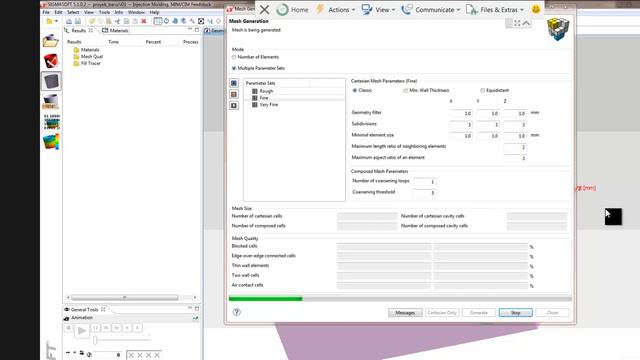Collapse session toolbar with up chevron
Image resolution: width=640 pixels, height=360 pixels.
pyautogui.click(x=527, y=24)
